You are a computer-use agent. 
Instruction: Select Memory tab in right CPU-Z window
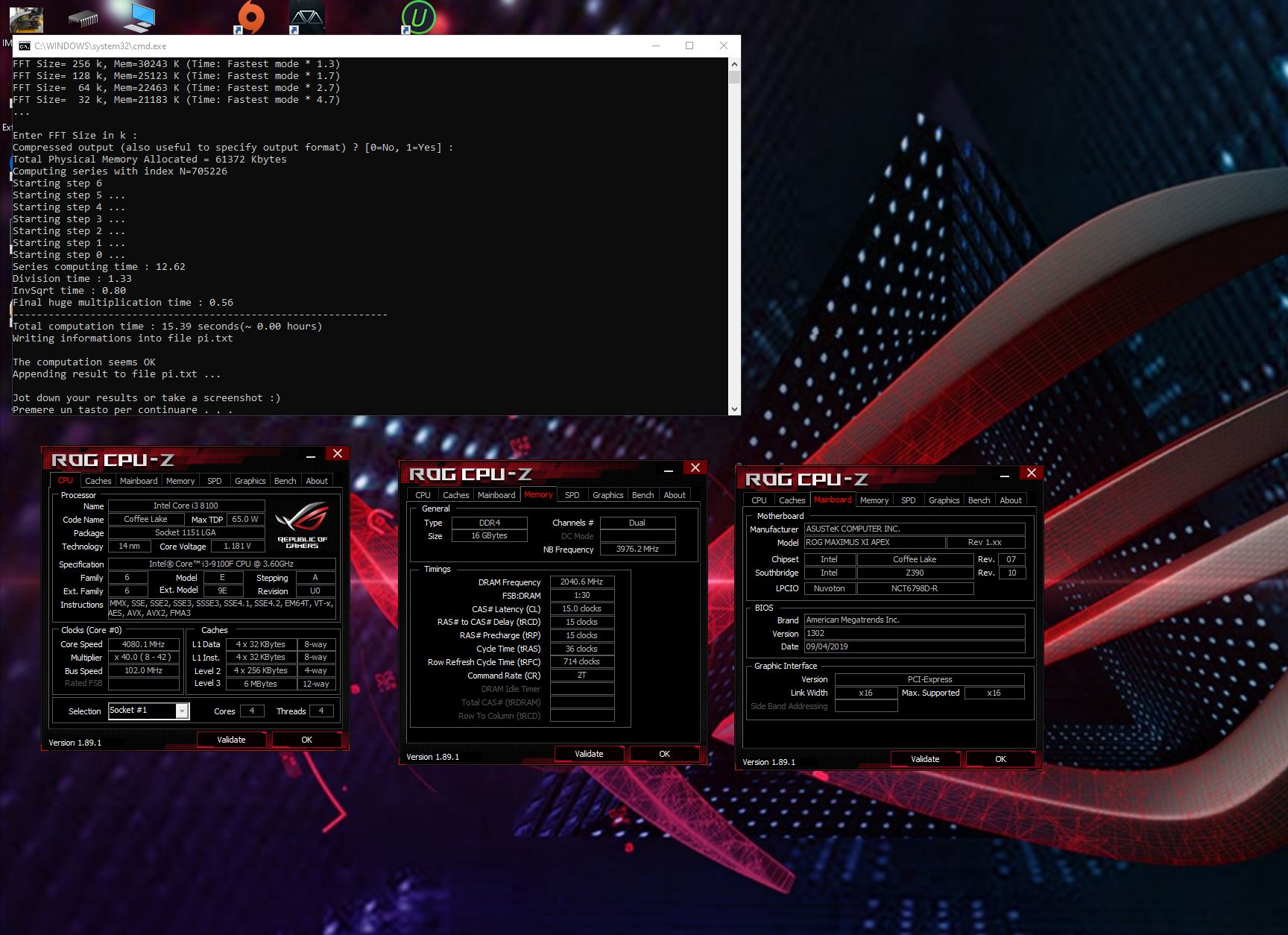pyautogui.click(x=874, y=500)
